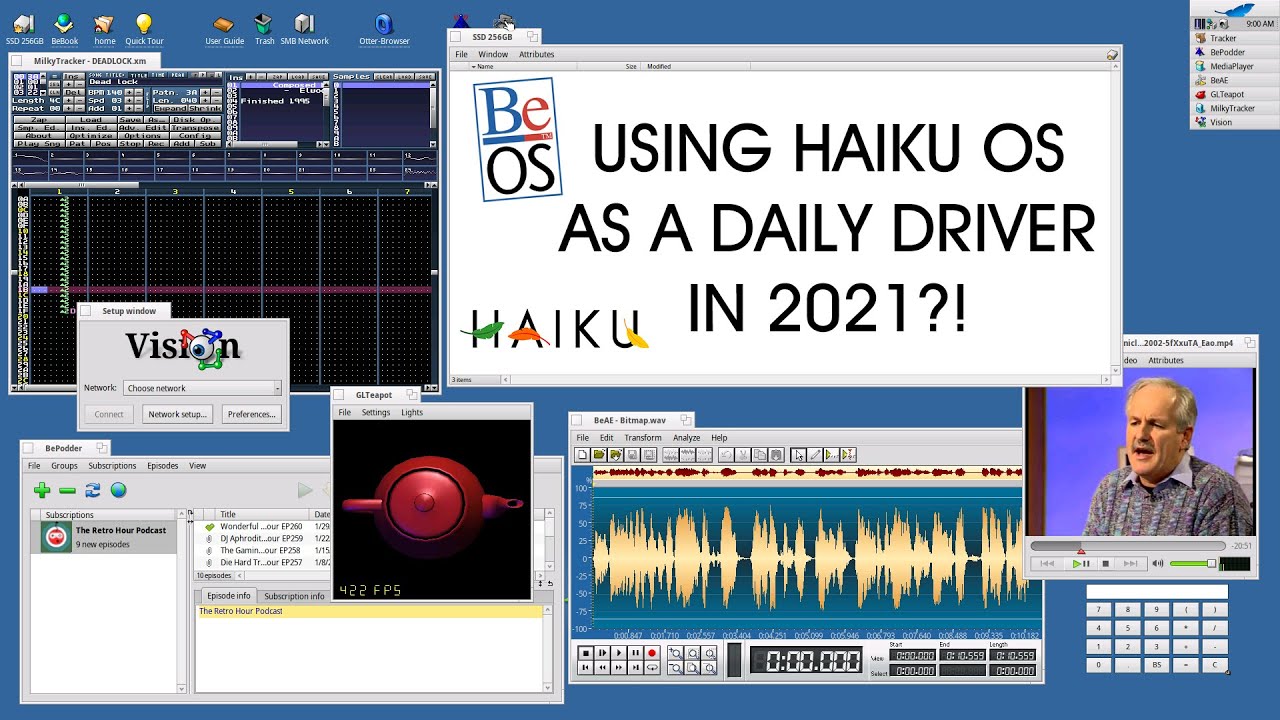Click Preferences... button in Vision

[x=251, y=414]
